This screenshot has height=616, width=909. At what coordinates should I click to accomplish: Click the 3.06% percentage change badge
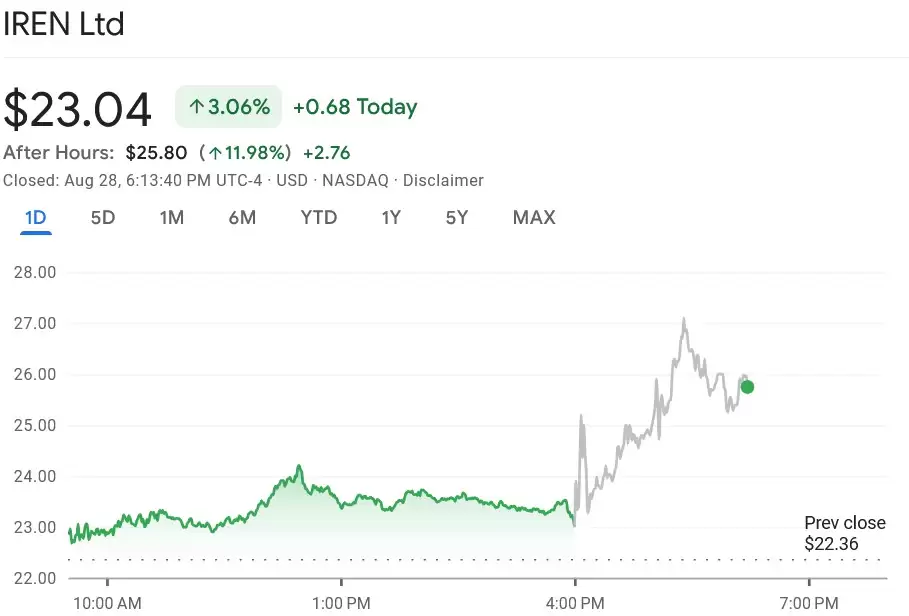pos(228,106)
